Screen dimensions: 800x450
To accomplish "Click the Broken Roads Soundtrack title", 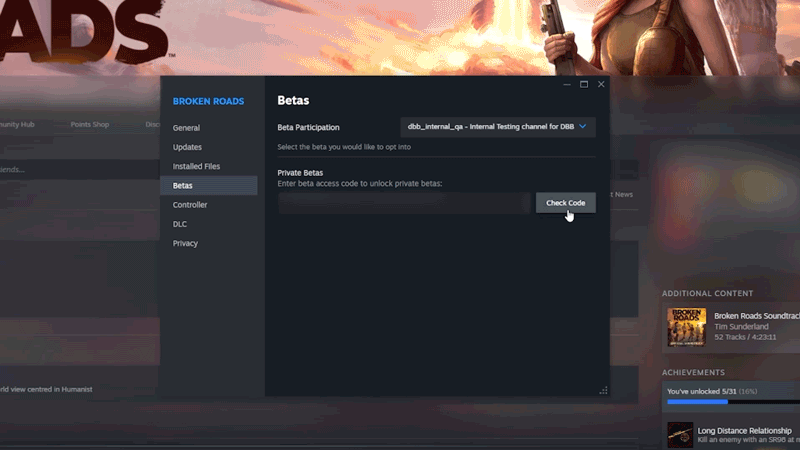I will tap(757, 316).
